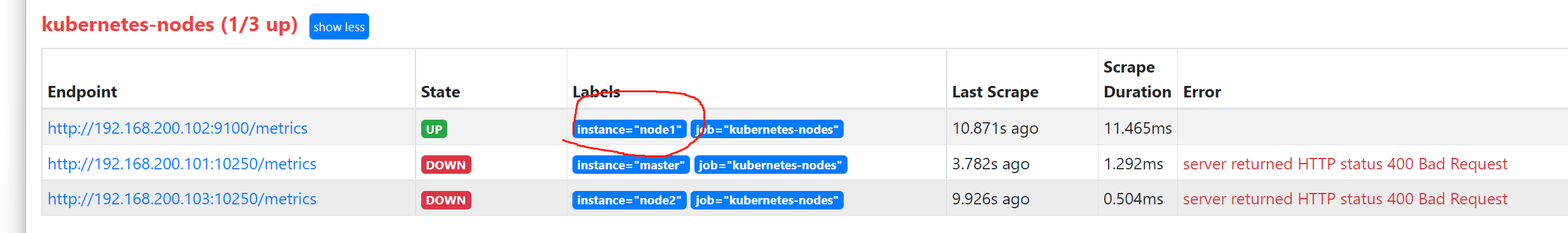Click the Endpoint column header
The height and width of the screenshot is (233, 1568).
[82, 92]
